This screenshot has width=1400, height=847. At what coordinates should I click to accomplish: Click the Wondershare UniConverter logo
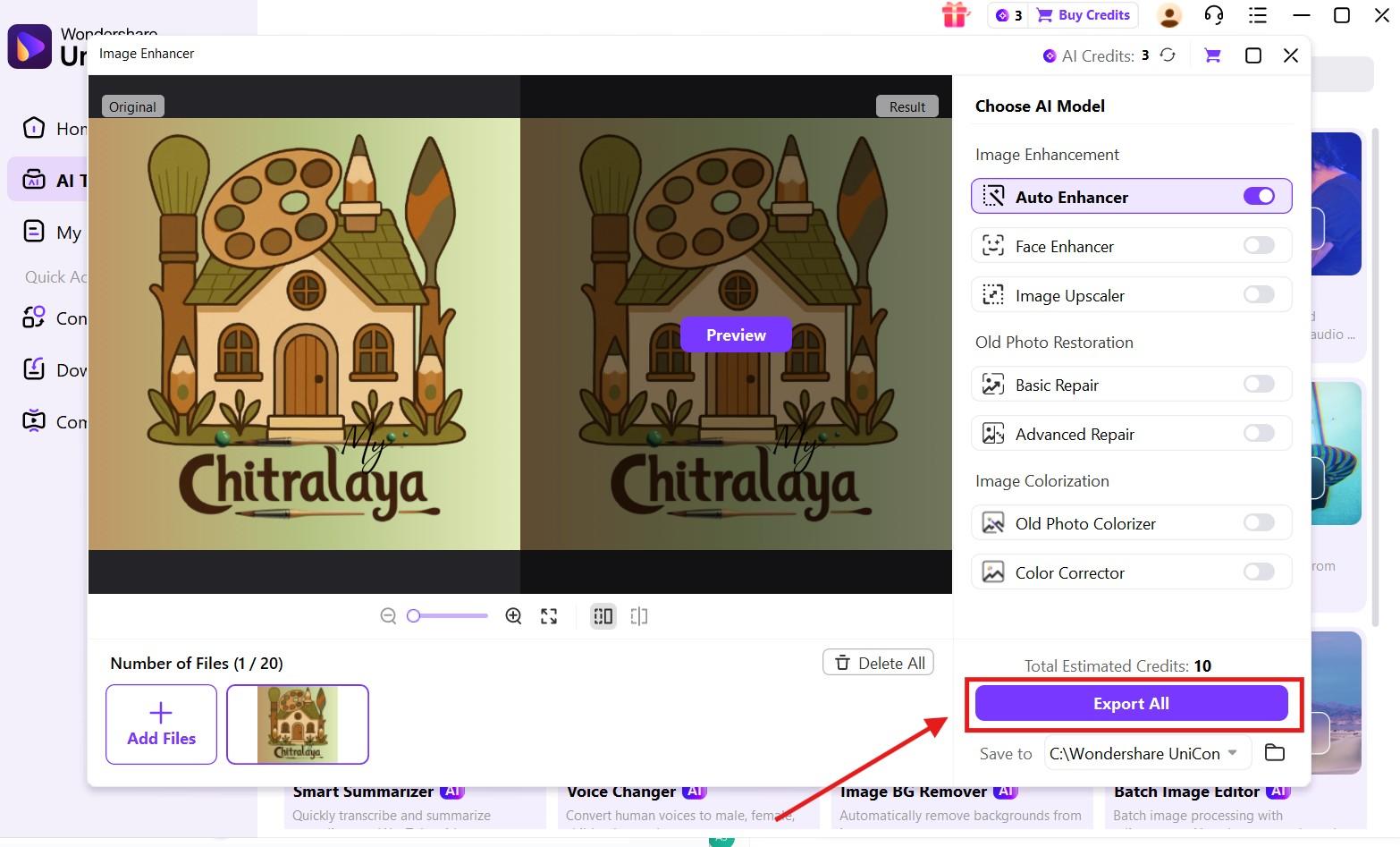(x=30, y=47)
